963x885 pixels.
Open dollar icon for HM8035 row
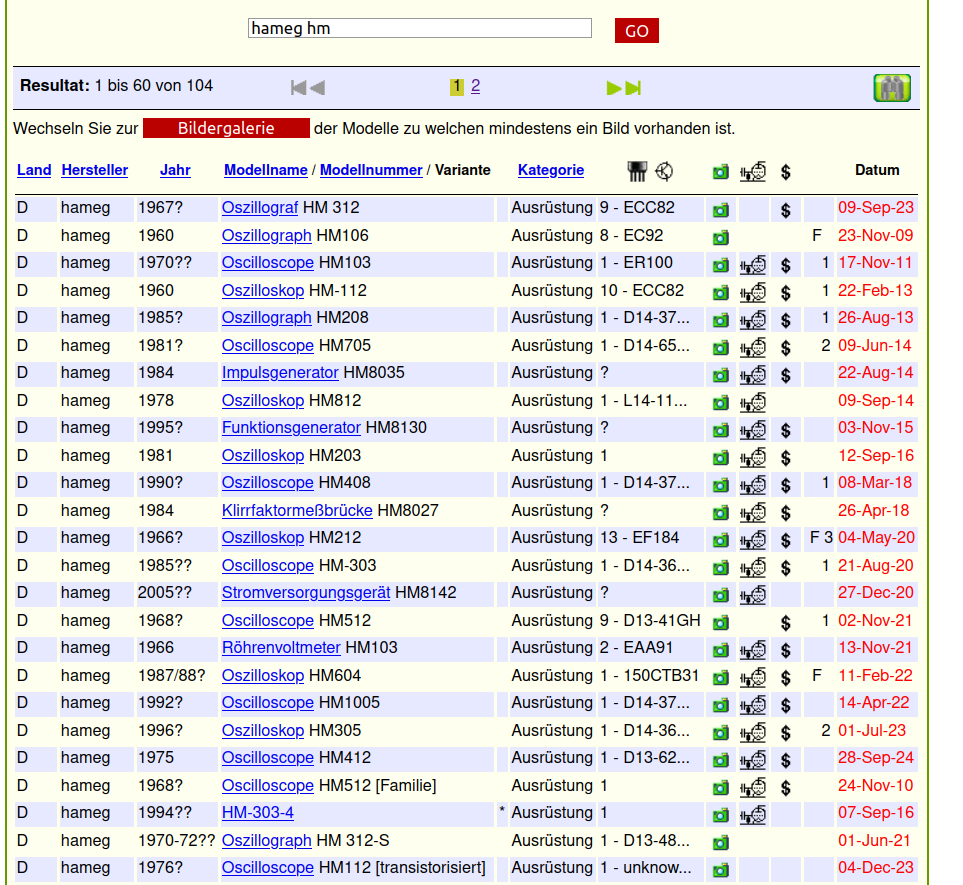[x=786, y=375]
